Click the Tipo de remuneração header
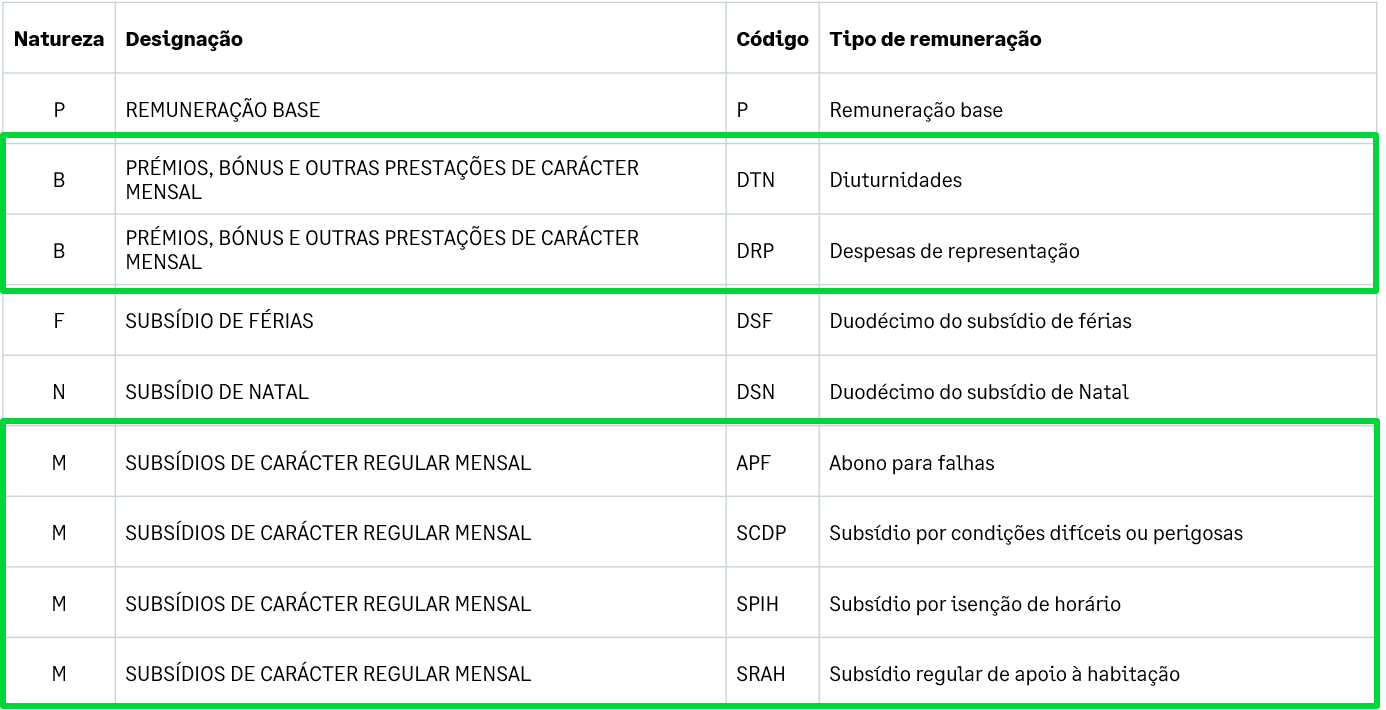Image resolution: width=1386 pixels, height=710 pixels. pos(1098,39)
